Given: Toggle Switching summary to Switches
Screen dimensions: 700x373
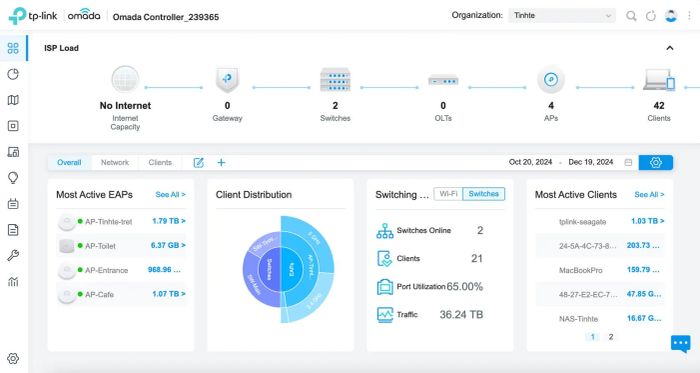Looking at the screenshot, I should (x=483, y=194).
